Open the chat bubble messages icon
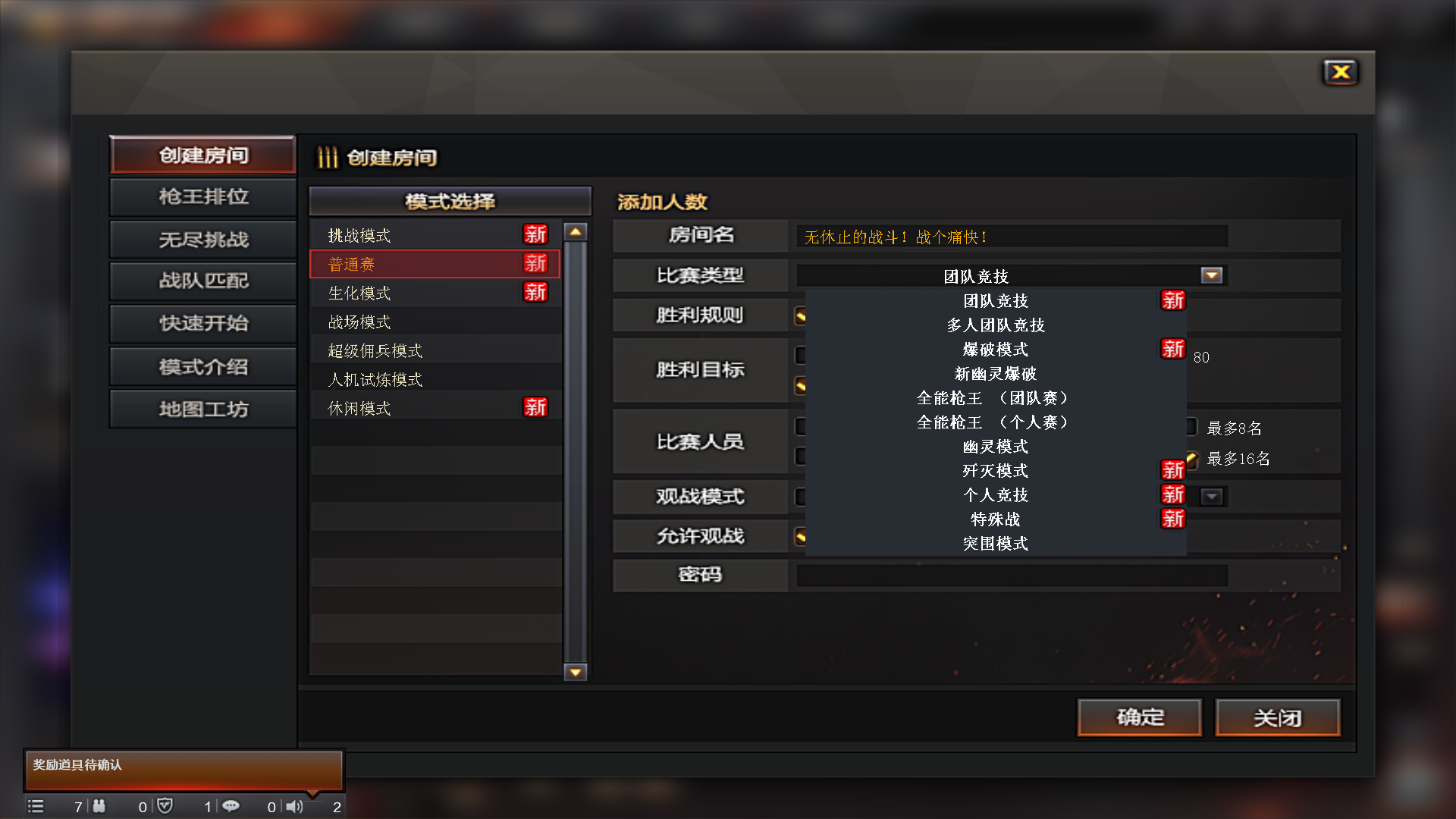Image resolution: width=1456 pixels, height=819 pixels. [x=231, y=806]
